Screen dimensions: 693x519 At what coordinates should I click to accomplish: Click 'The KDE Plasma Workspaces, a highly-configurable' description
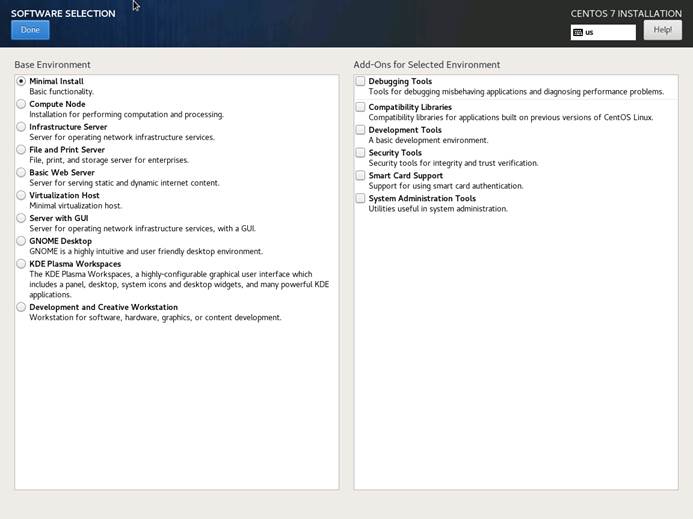(x=179, y=284)
